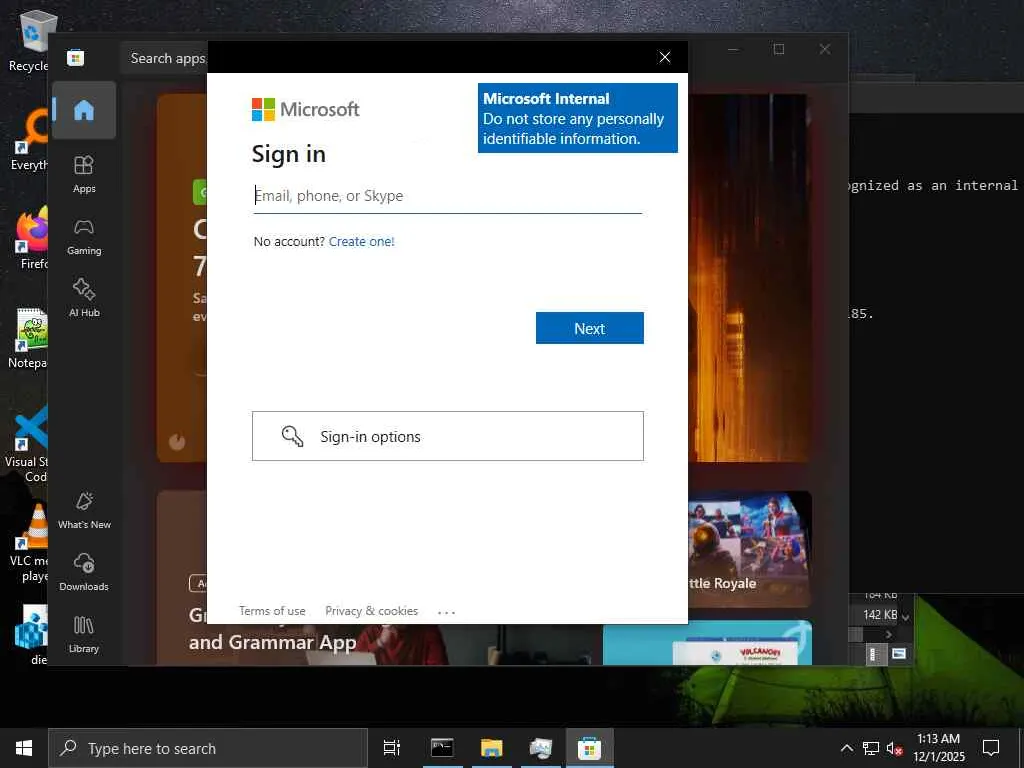Screen dimensions: 1024x768
Task: Maximize the Microsoft Store window
Action: point(778,49)
